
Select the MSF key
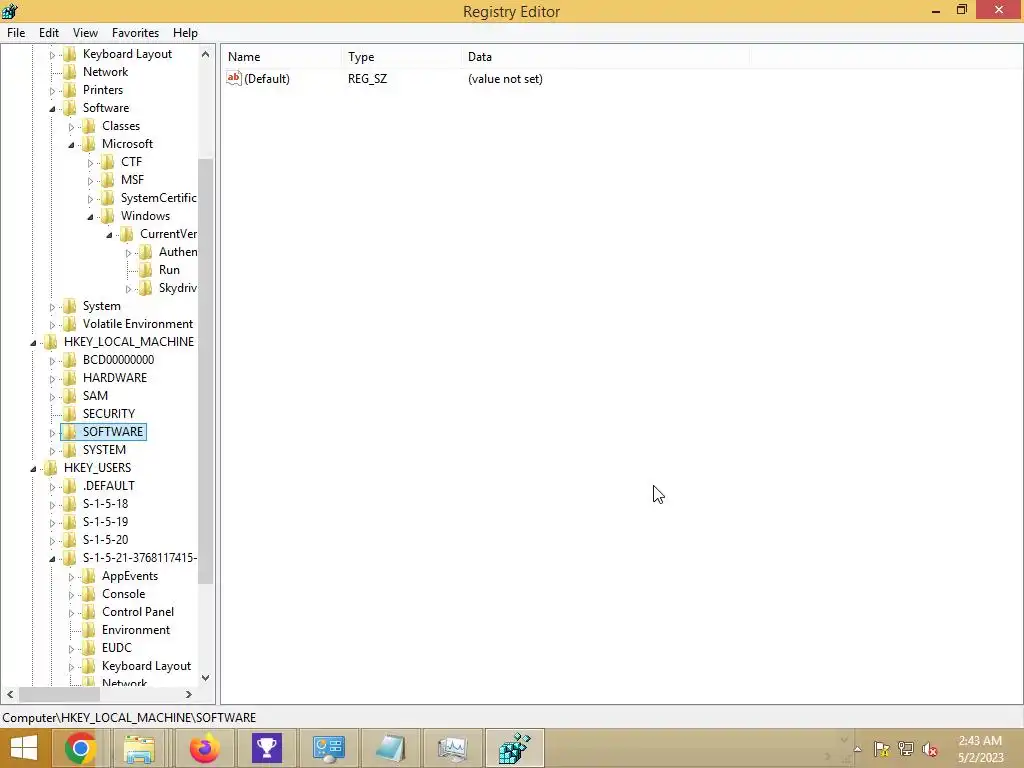(x=132, y=180)
